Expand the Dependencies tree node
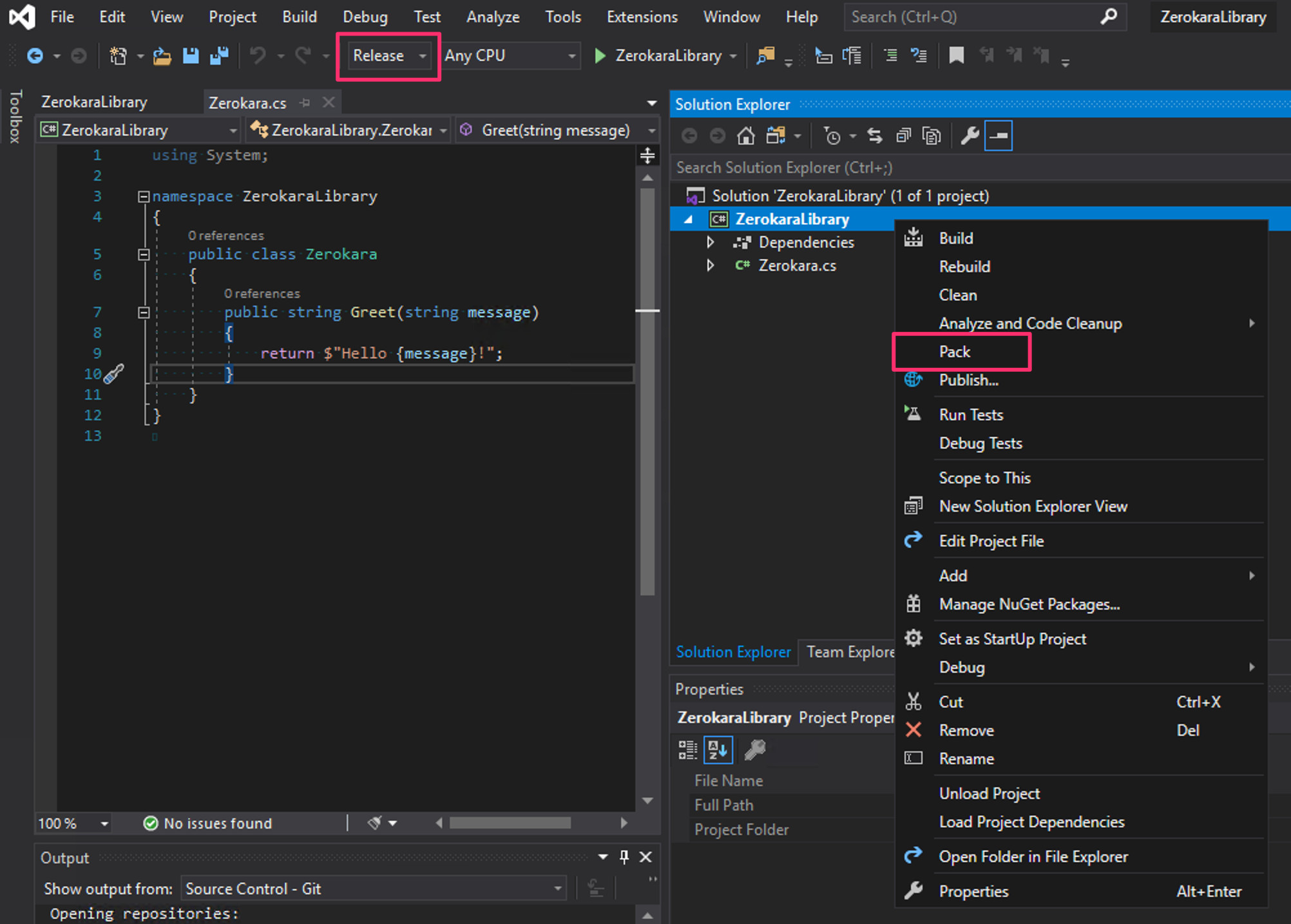1291x924 pixels. pyautogui.click(x=711, y=242)
